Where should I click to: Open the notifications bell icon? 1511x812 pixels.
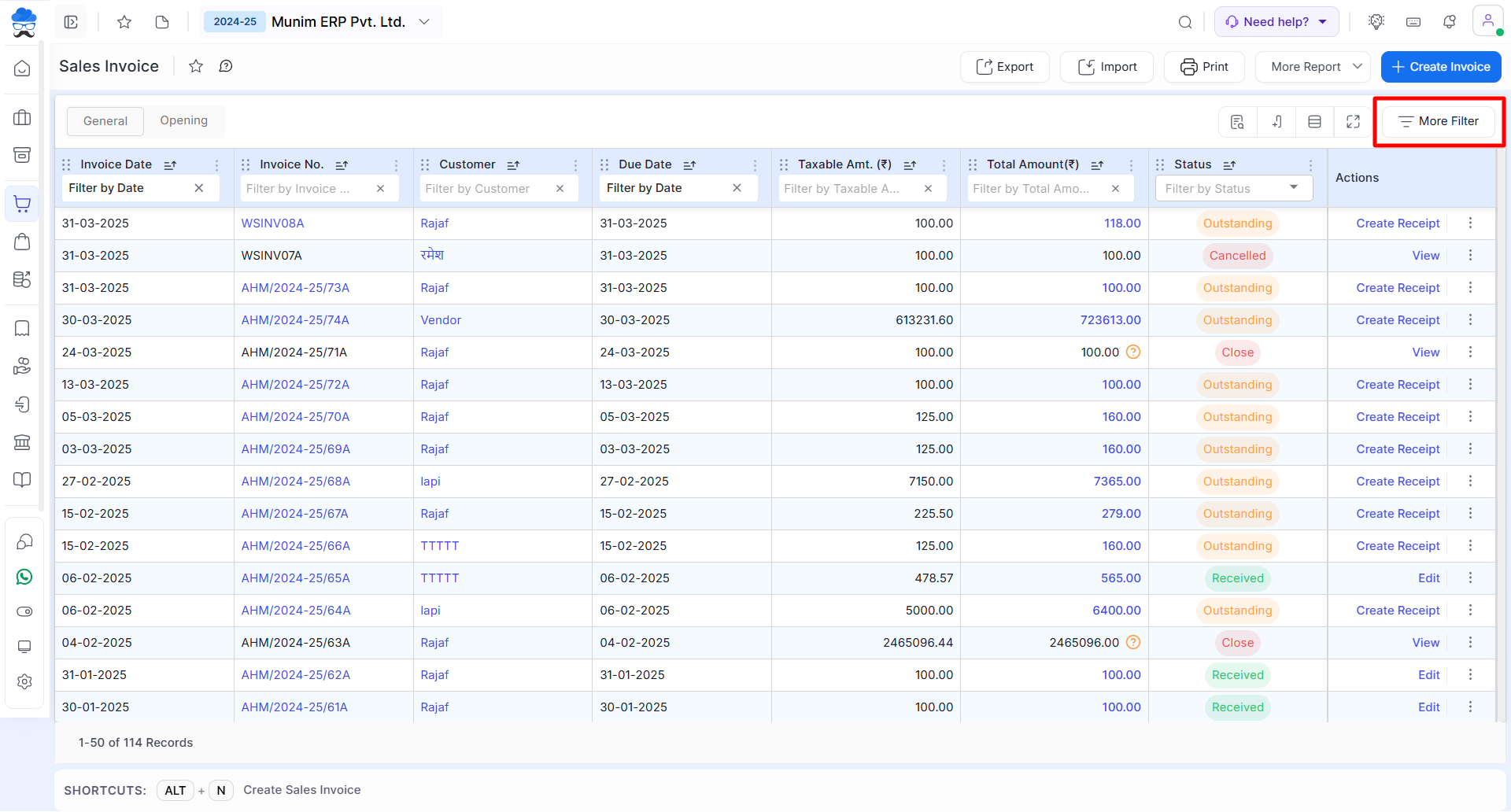1450,22
